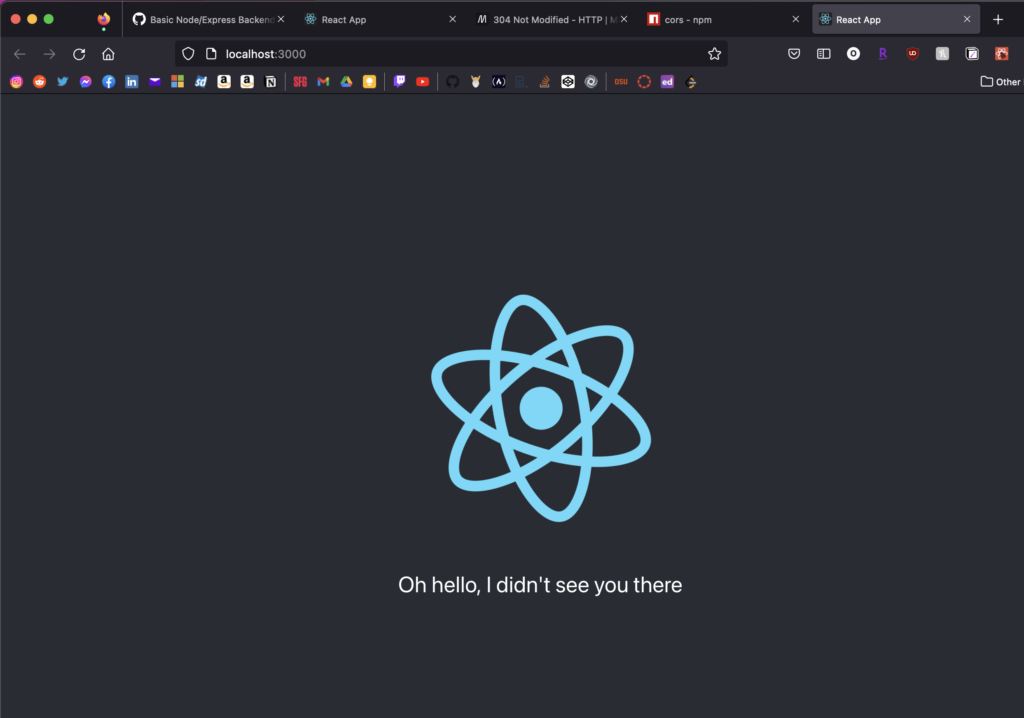This screenshot has width=1024, height=718.
Task: Open the CodePen bookmark
Action: (x=568, y=82)
